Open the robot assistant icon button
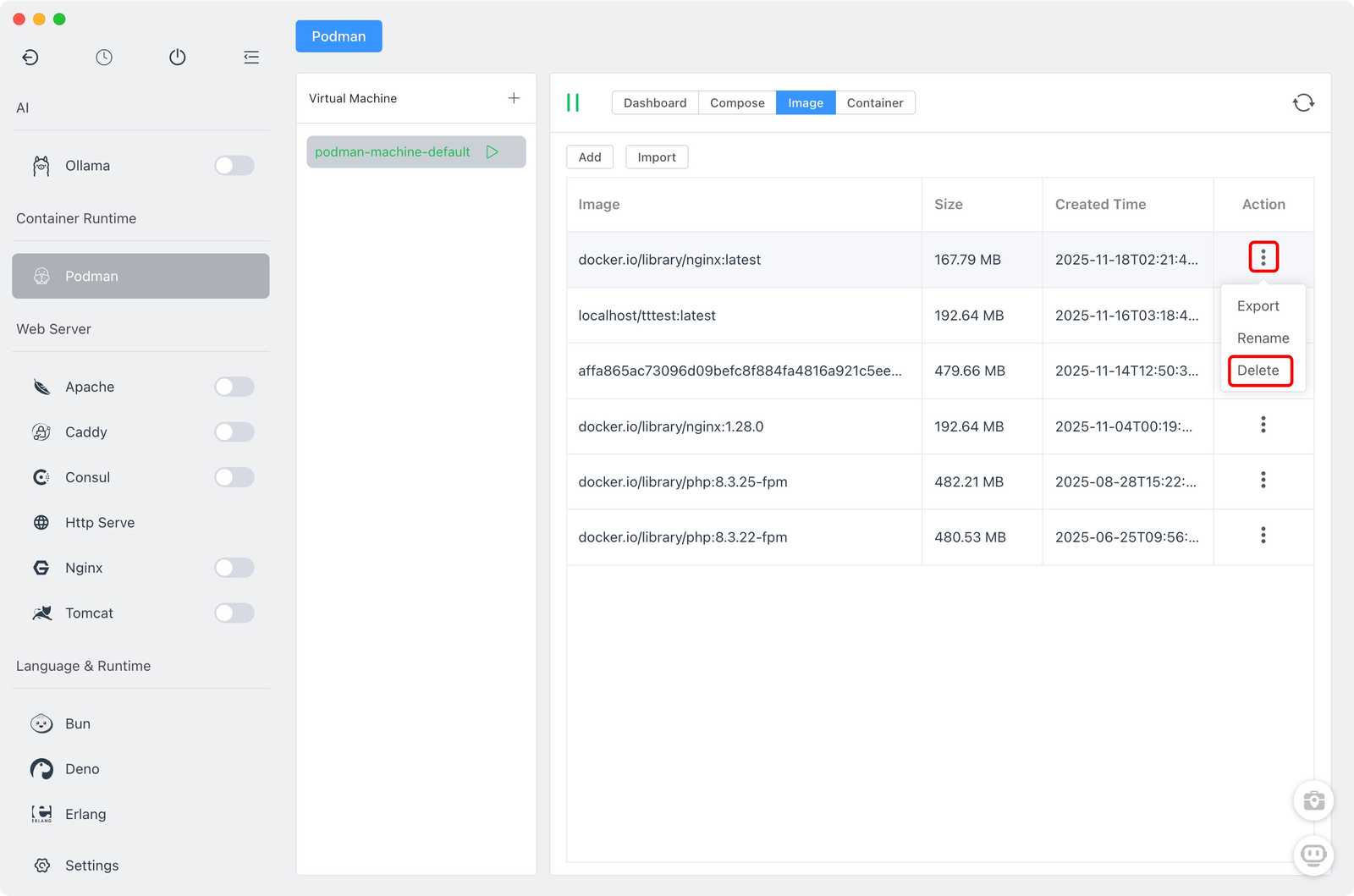This screenshot has height=896, width=1354. [x=1313, y=855]
